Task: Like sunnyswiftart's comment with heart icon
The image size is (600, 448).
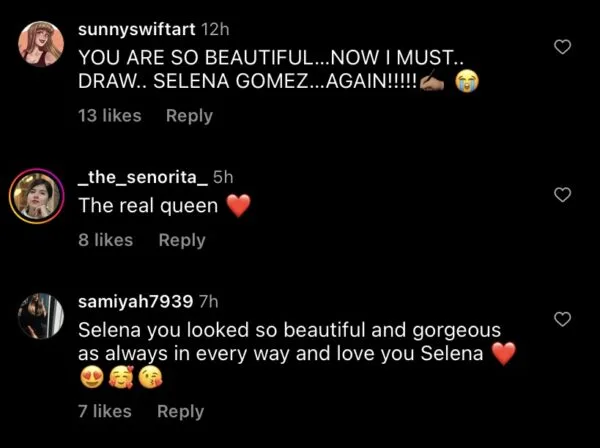Action: (563, 47)
